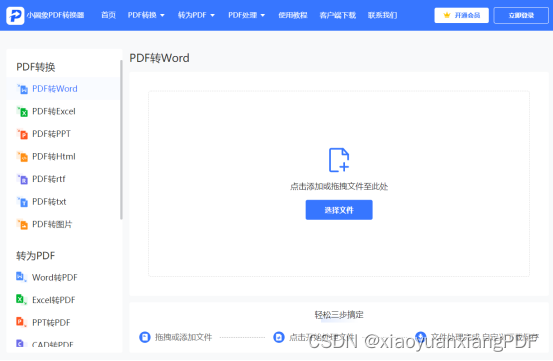Open 联系我们 in the top menu
This screenshot has height=361, width=553.
[x=382, y=15]
